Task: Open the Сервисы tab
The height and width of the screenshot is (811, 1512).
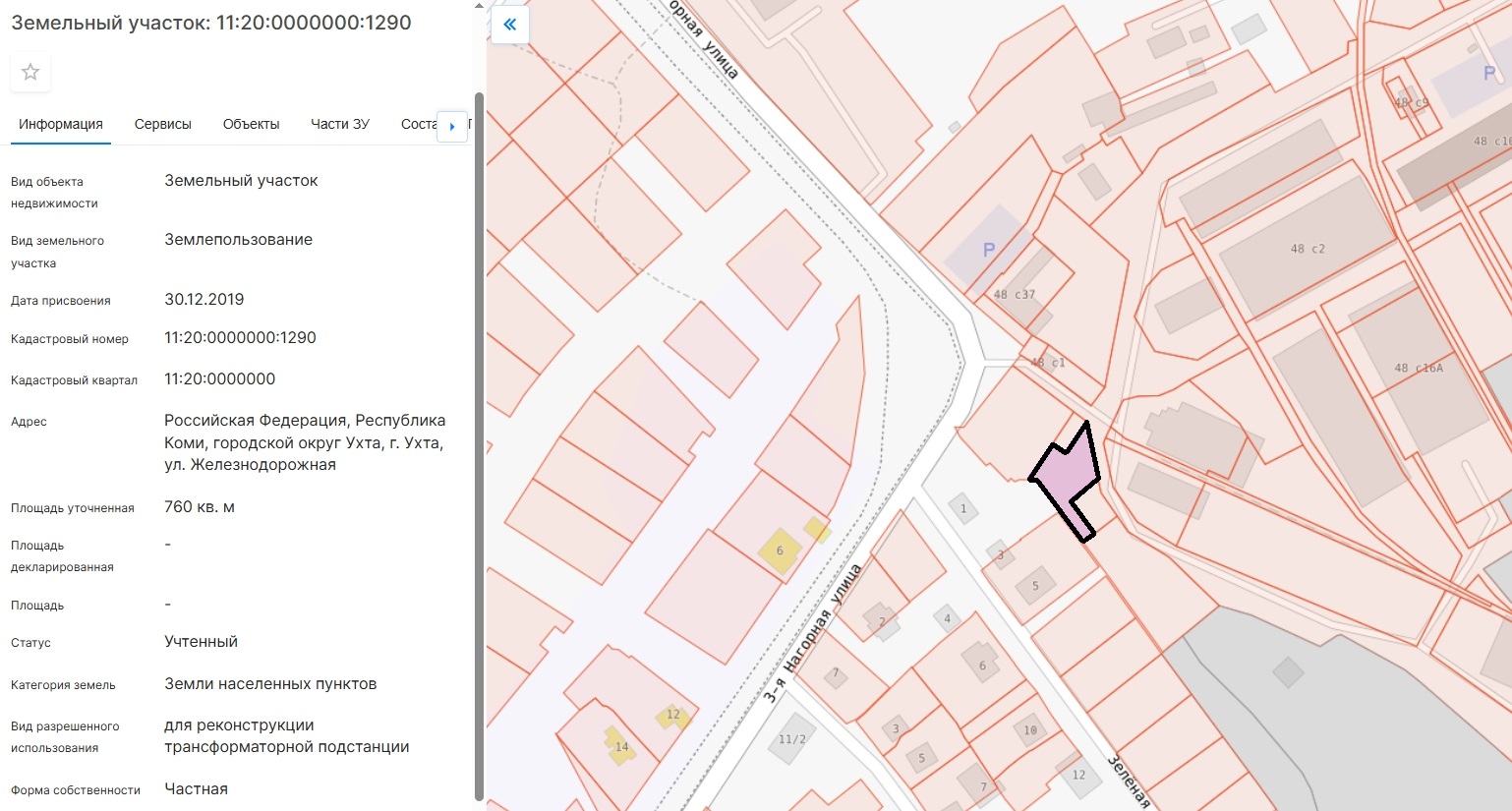Action: pos(162,124)
